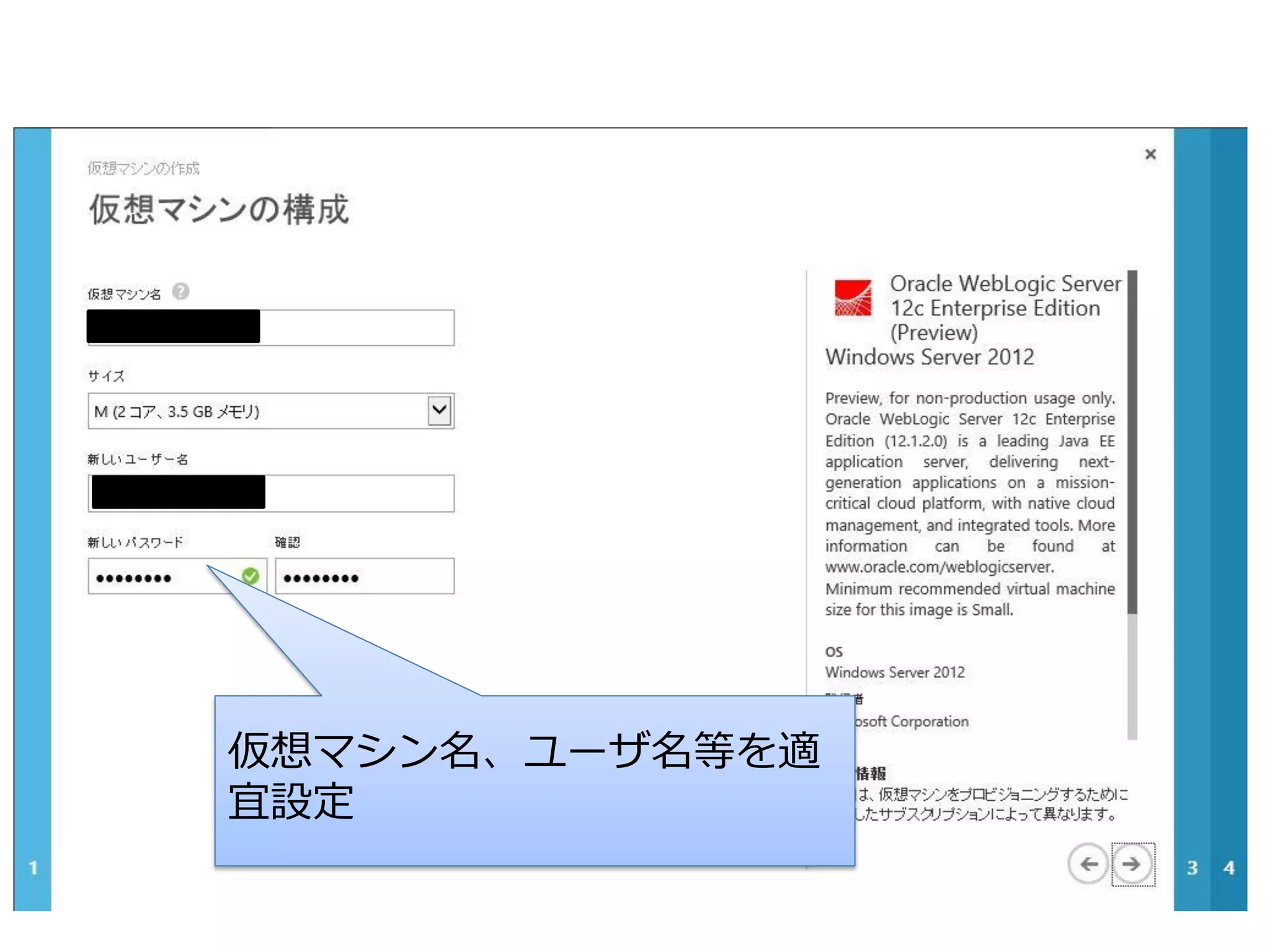Viewport: 1270px width, 952px height.
Task: Click the 仮想マシンの作成 breadcrumb text
Action: pos(143,168)
